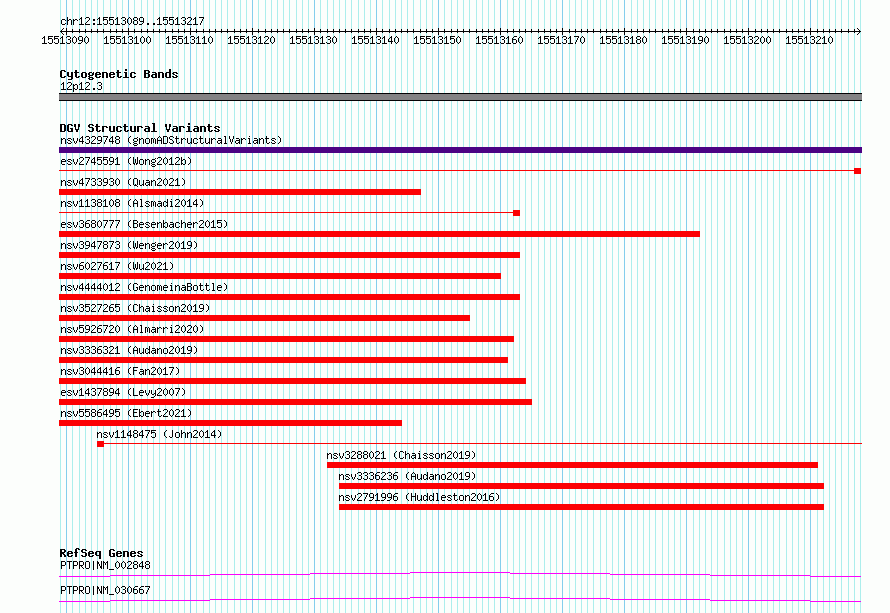
Task: Click the nsv4329748 gnomADStructuralVariants label
Action: pos(171,140)
